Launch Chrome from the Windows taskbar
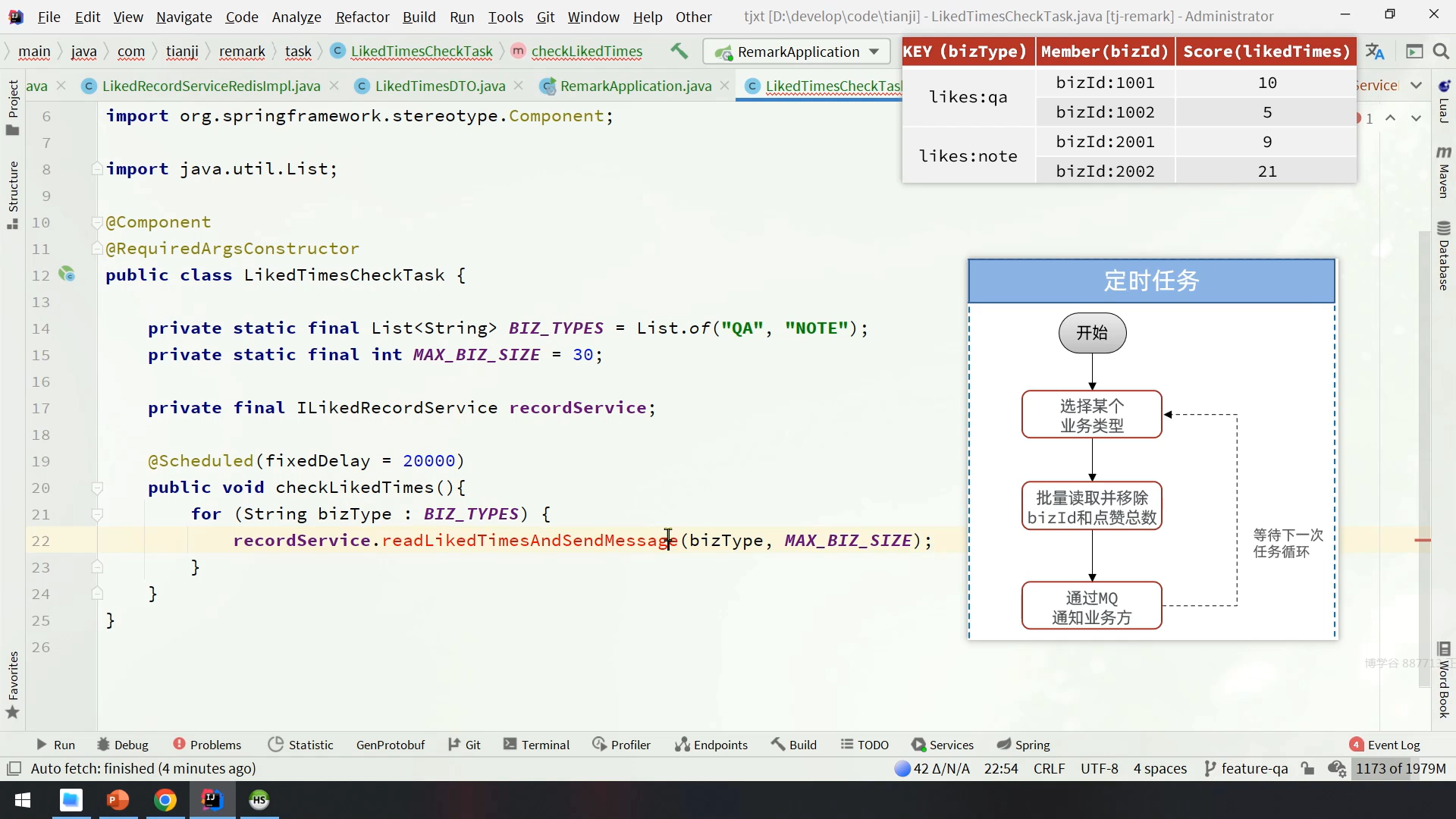Screen dimensions: 1456x819 tap(165, 800)
